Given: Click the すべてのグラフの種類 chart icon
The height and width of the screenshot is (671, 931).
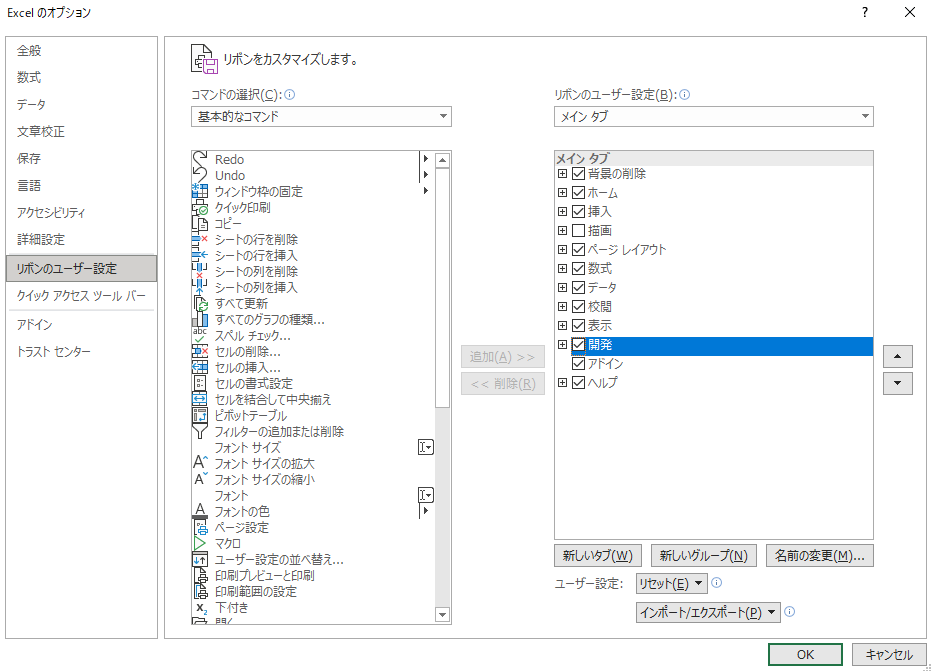Looking at the screenshot, I should click(200, 319).
